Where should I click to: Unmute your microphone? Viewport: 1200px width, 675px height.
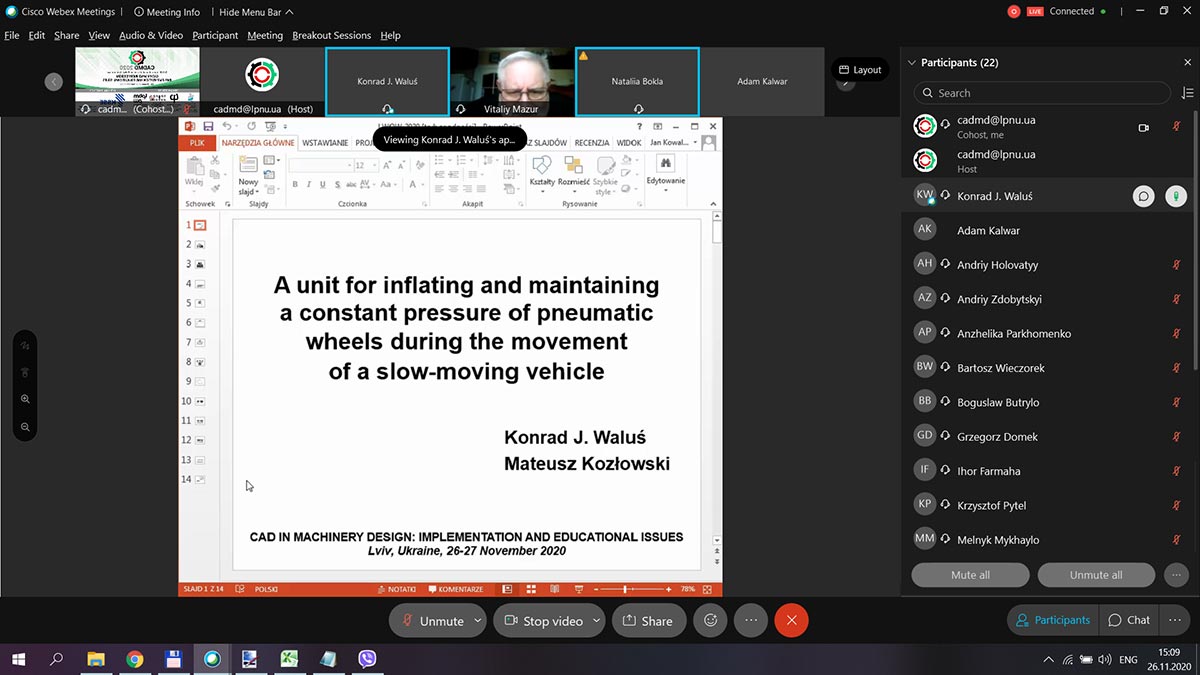coord(431,621)
